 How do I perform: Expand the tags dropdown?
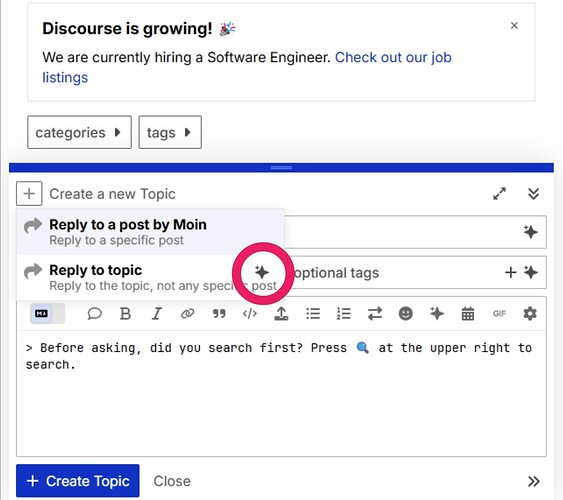click(170, 132)
